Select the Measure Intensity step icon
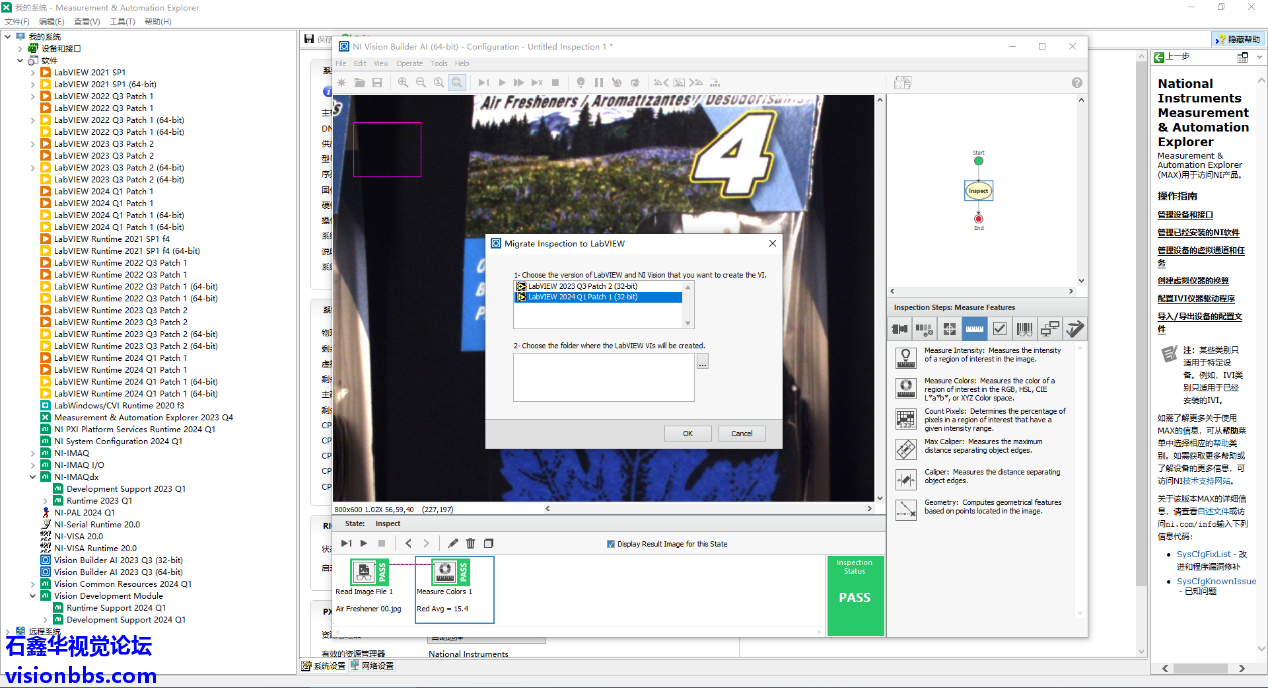The width and height of the screenshot is (1268, 688). pos(906,358)
